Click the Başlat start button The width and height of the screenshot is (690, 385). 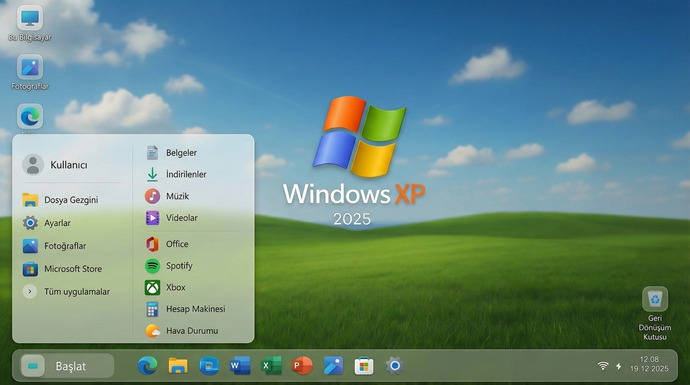click(67, 366)
